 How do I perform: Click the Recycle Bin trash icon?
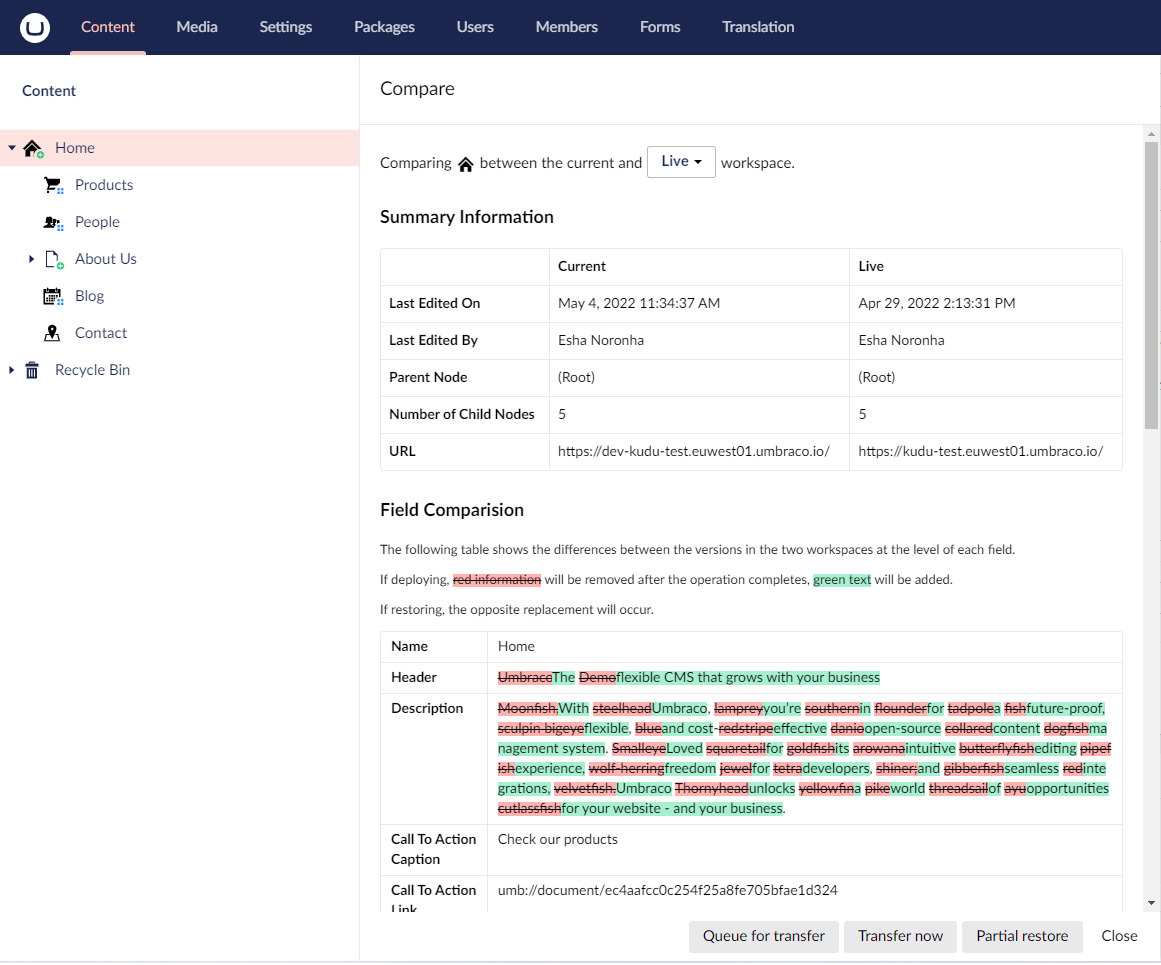(x=32, y=370)
